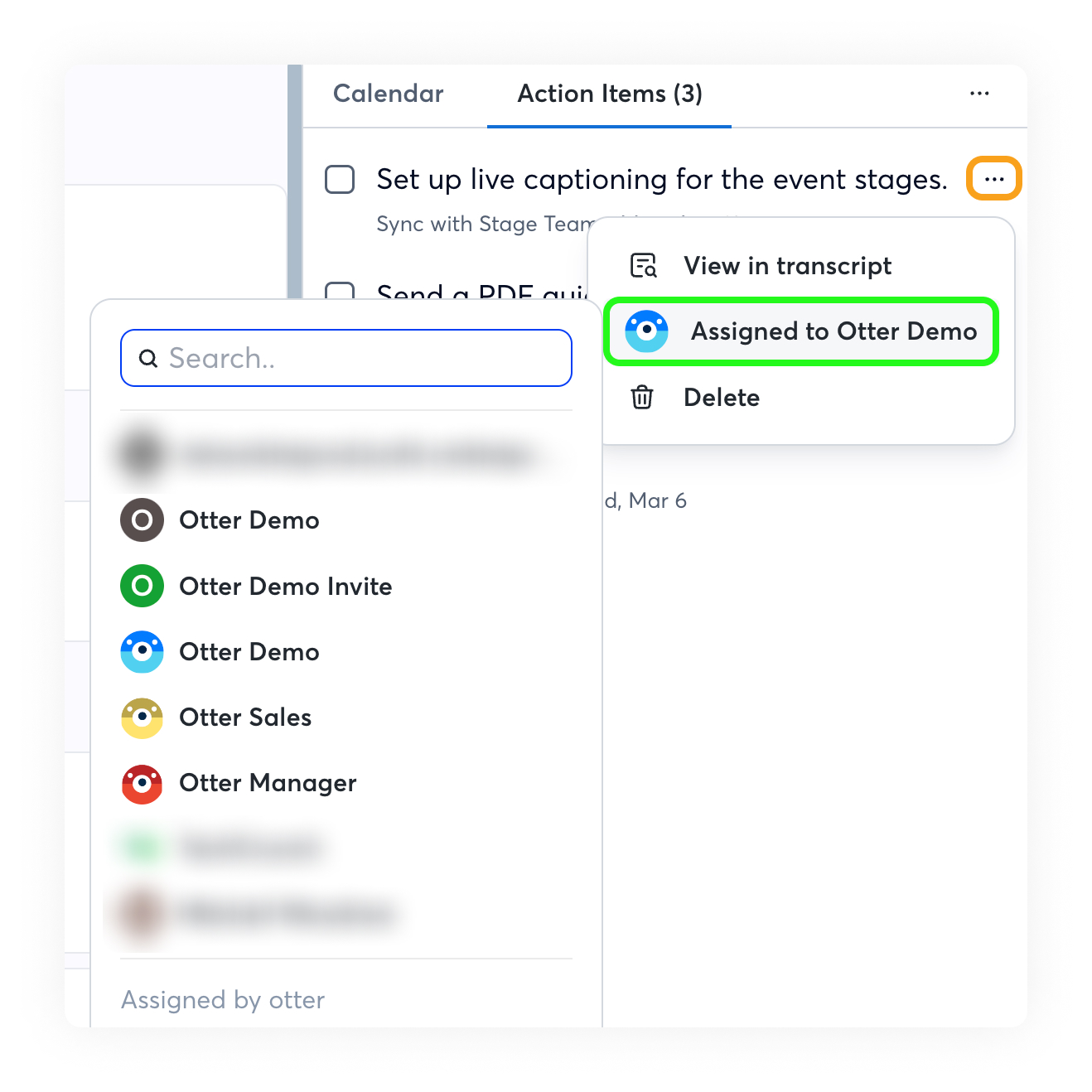Screen dimensions: 1092x1092
Task: Switch to the Calendar tab
Action: [388, 94]
